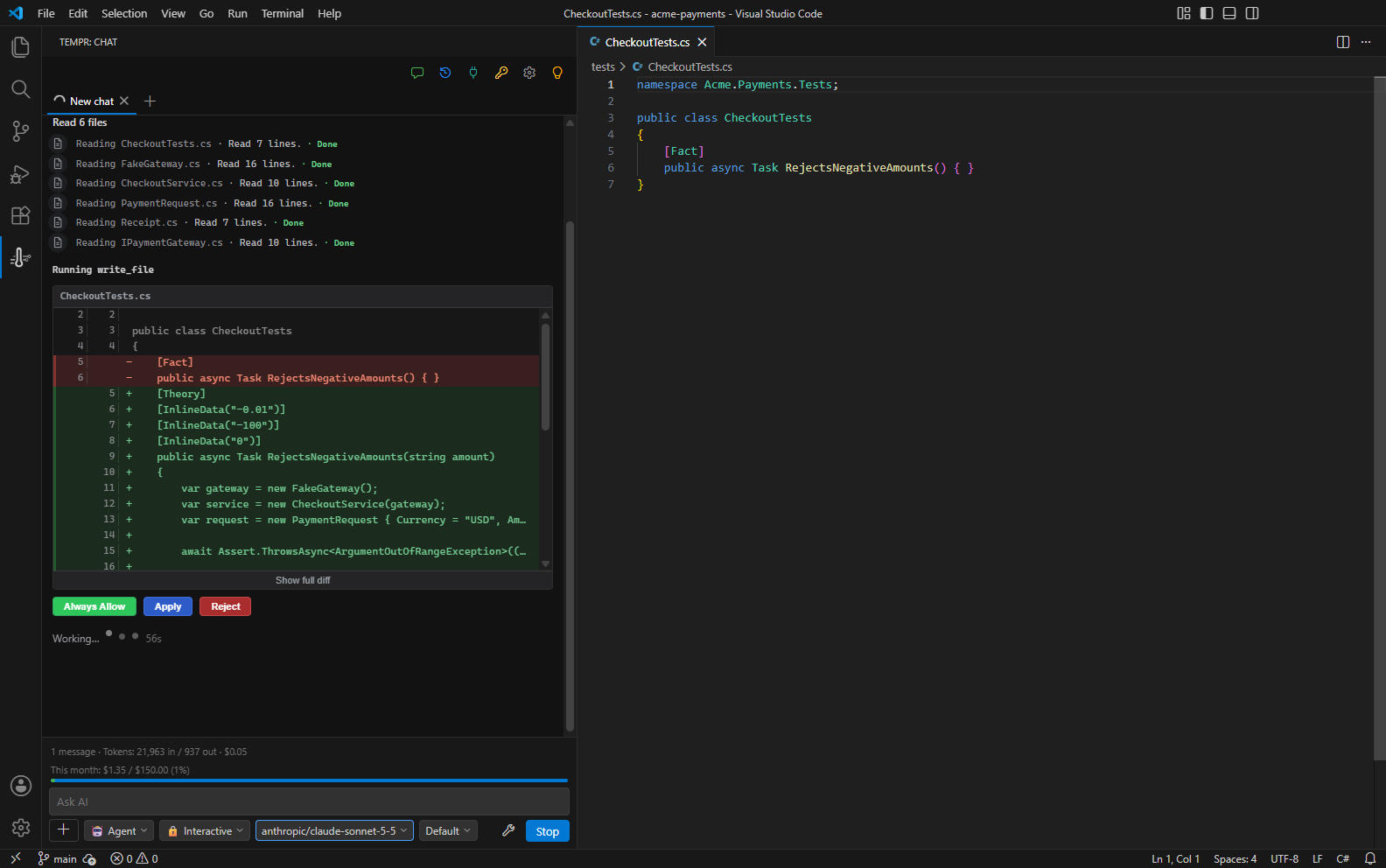
Task: Open the anthropic/claude-sonnet-5-5 model dropdown
Action: [334, 831]
